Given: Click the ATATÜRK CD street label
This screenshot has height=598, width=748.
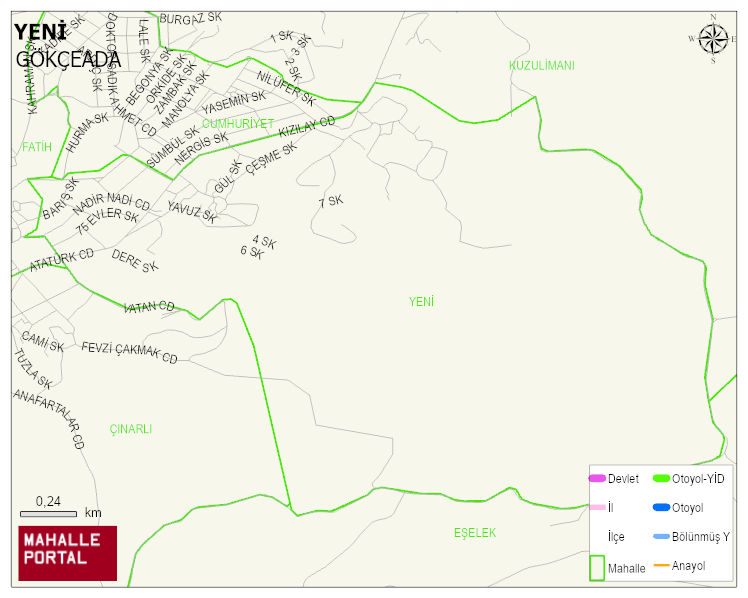Looking at the screenshot, I should pos(62,260).
